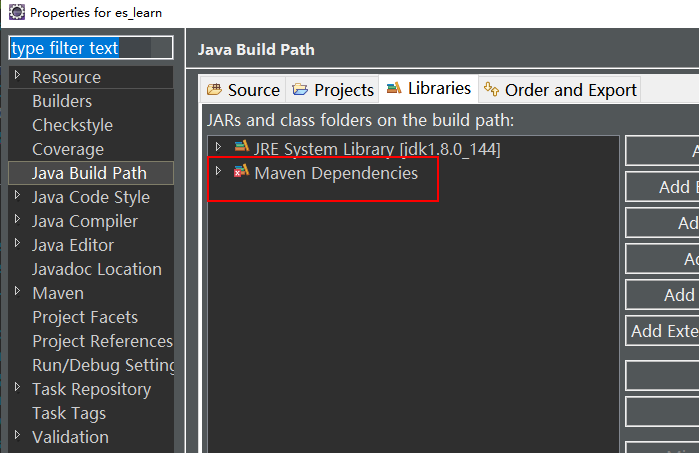This screenshot has width=699, height=453.
Task: Expand the Task Repository node
Action: (x=17, y=387)
